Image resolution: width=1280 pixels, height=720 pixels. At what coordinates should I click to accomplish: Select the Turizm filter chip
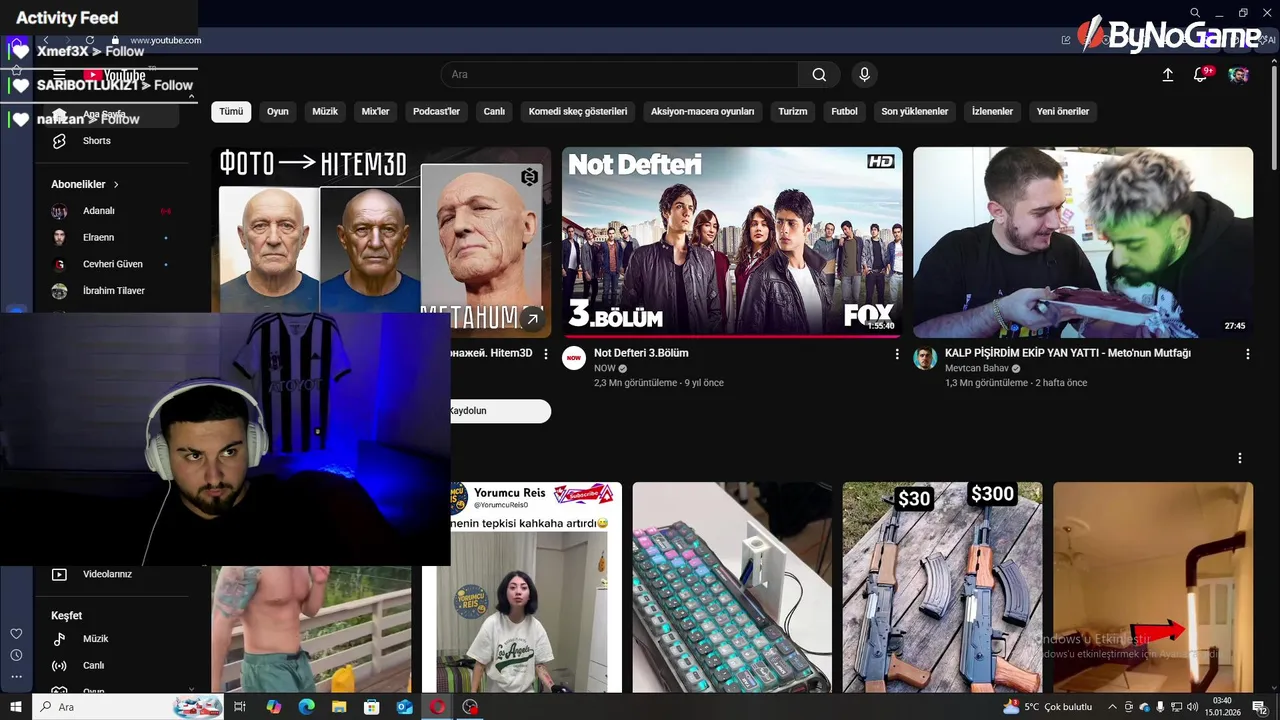click(793, 112)
